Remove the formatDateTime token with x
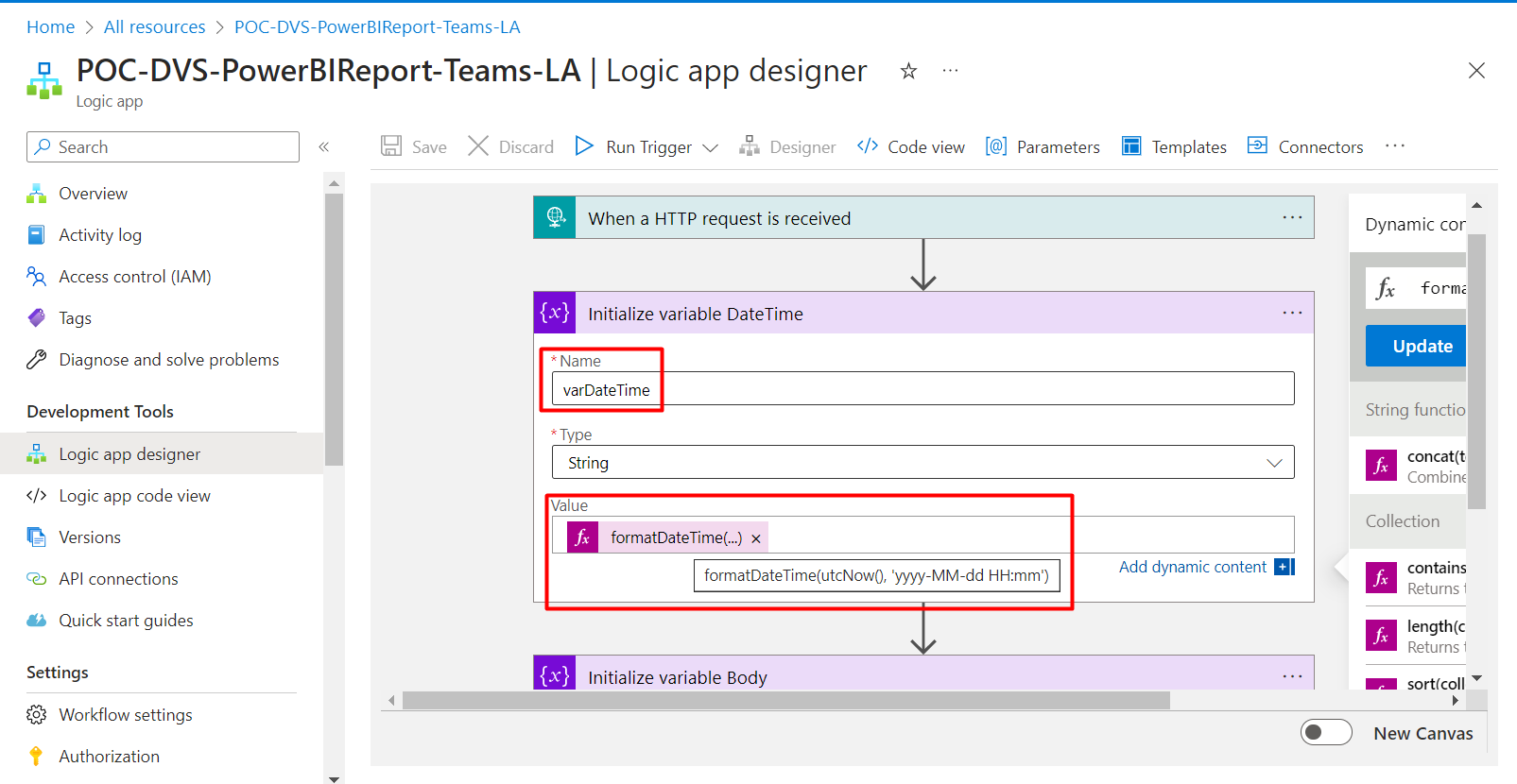 coord(756,538)
